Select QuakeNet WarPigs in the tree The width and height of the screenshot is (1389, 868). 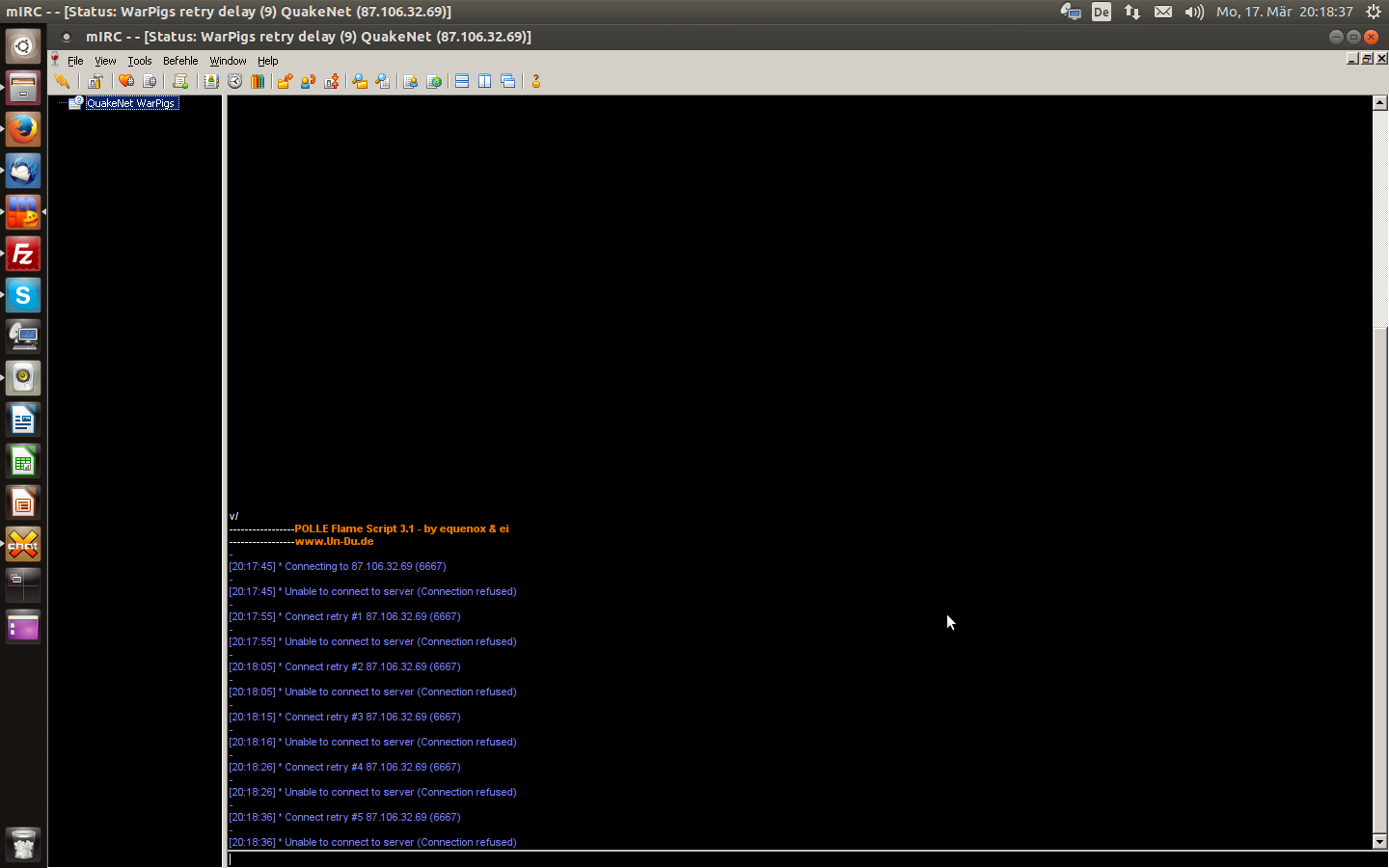(x=130, y=103)
